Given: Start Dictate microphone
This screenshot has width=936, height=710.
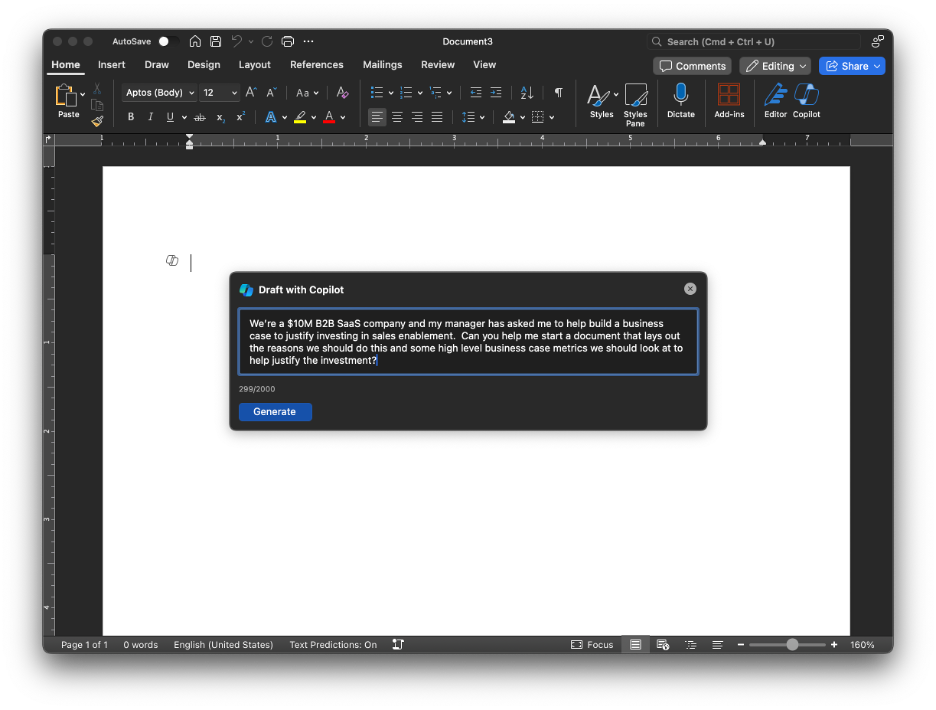Looking at the screenshot, I should pos(681,100).
